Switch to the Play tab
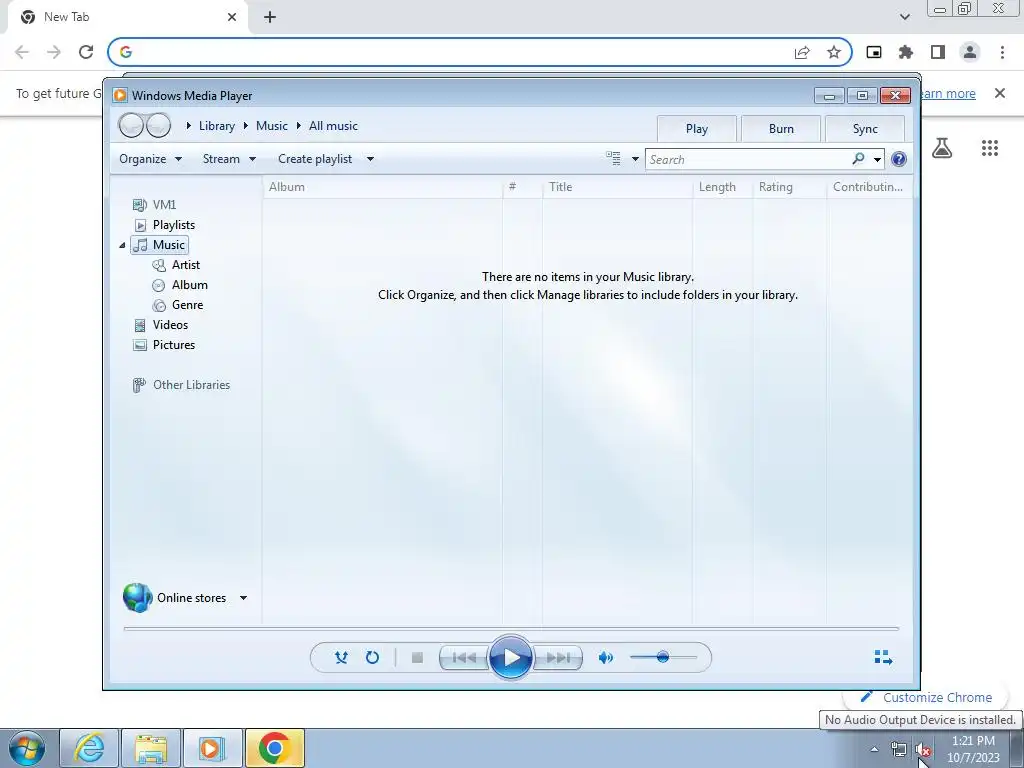Viewport: 1024px width, 768px height. point(697,129)
